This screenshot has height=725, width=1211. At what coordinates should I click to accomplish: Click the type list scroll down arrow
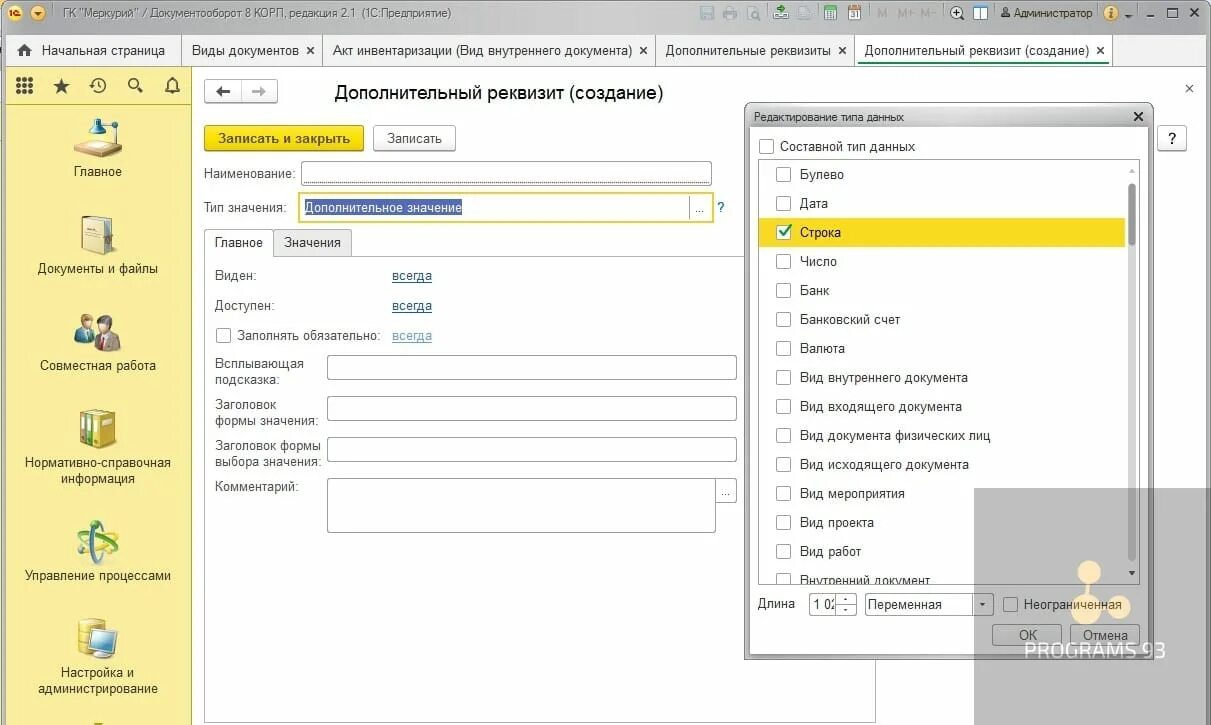click(x=1132, y=573)
